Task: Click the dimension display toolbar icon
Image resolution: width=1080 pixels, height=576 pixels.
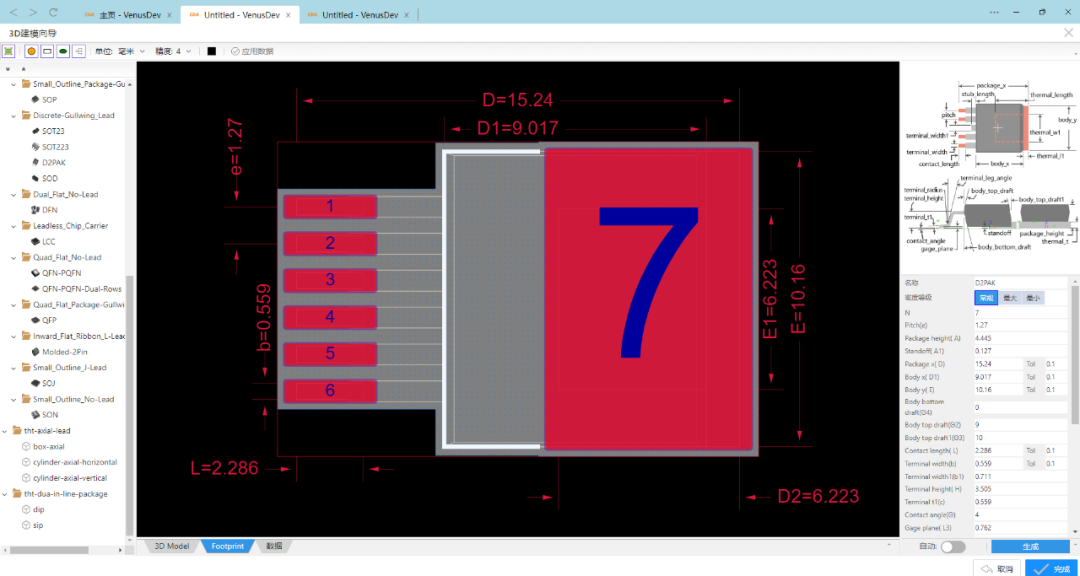Action: pos(79,51)
